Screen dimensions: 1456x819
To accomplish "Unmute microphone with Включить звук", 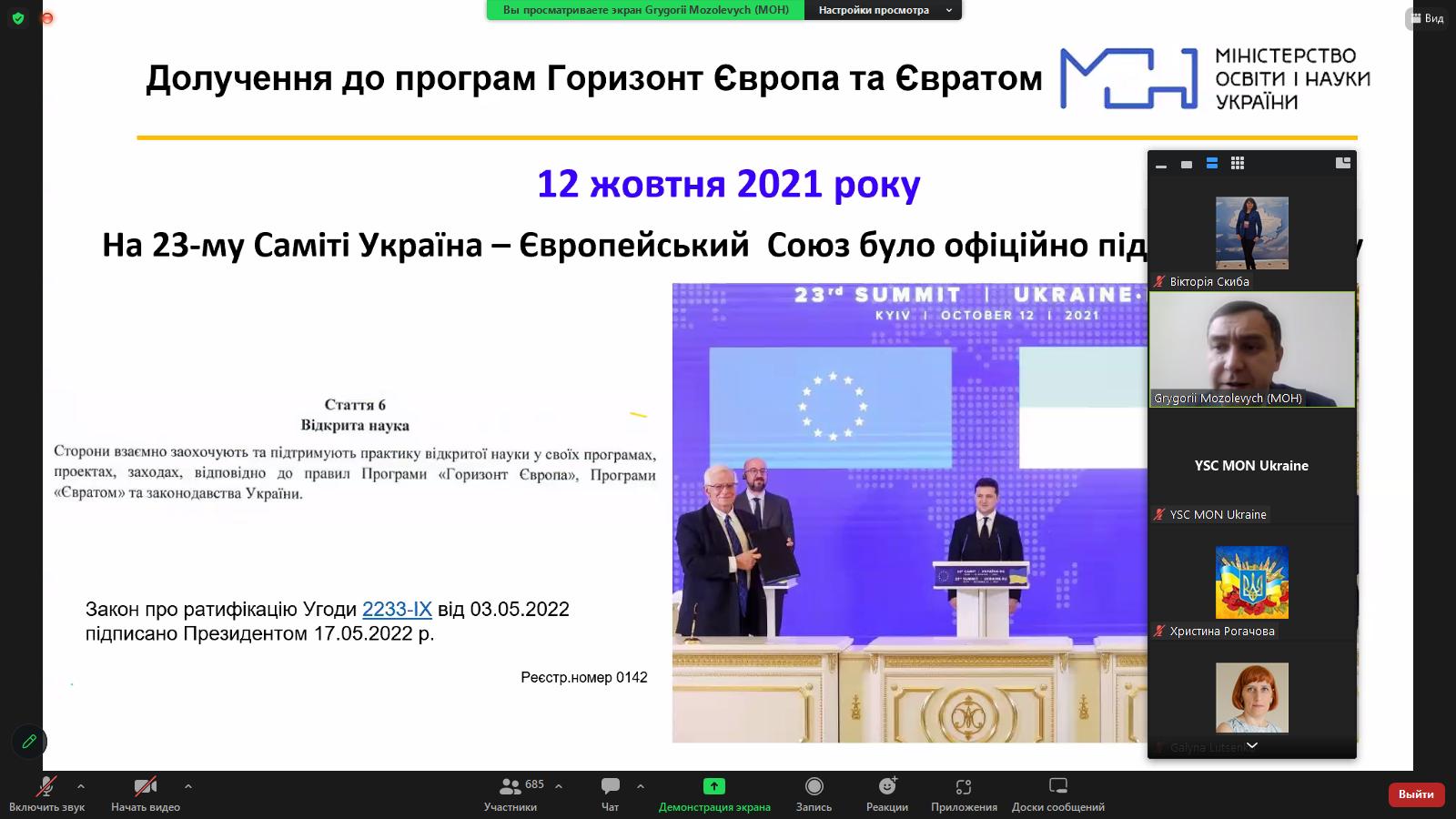I will point(46,794).
